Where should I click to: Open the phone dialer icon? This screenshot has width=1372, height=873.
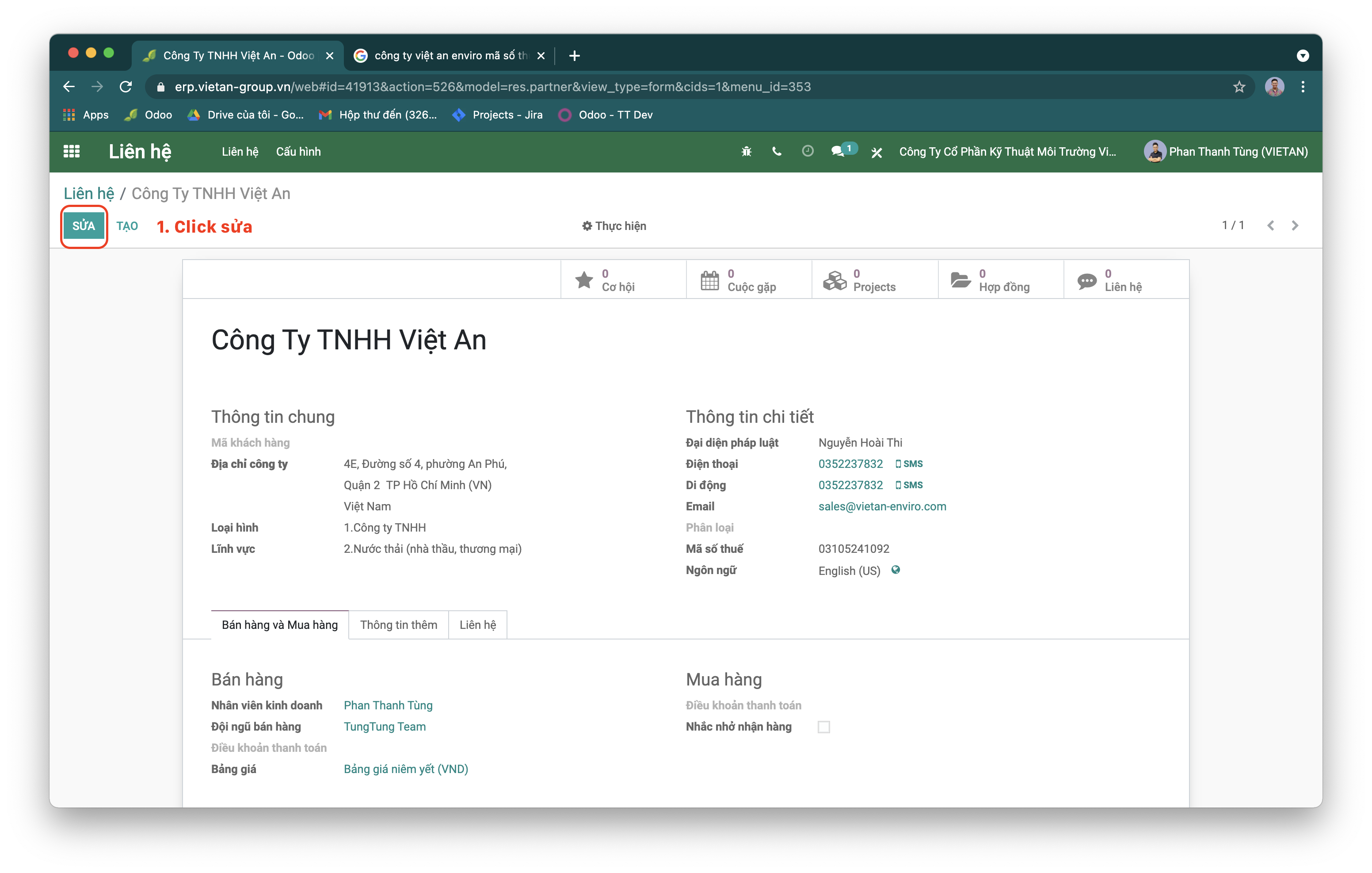click(777, 152)
